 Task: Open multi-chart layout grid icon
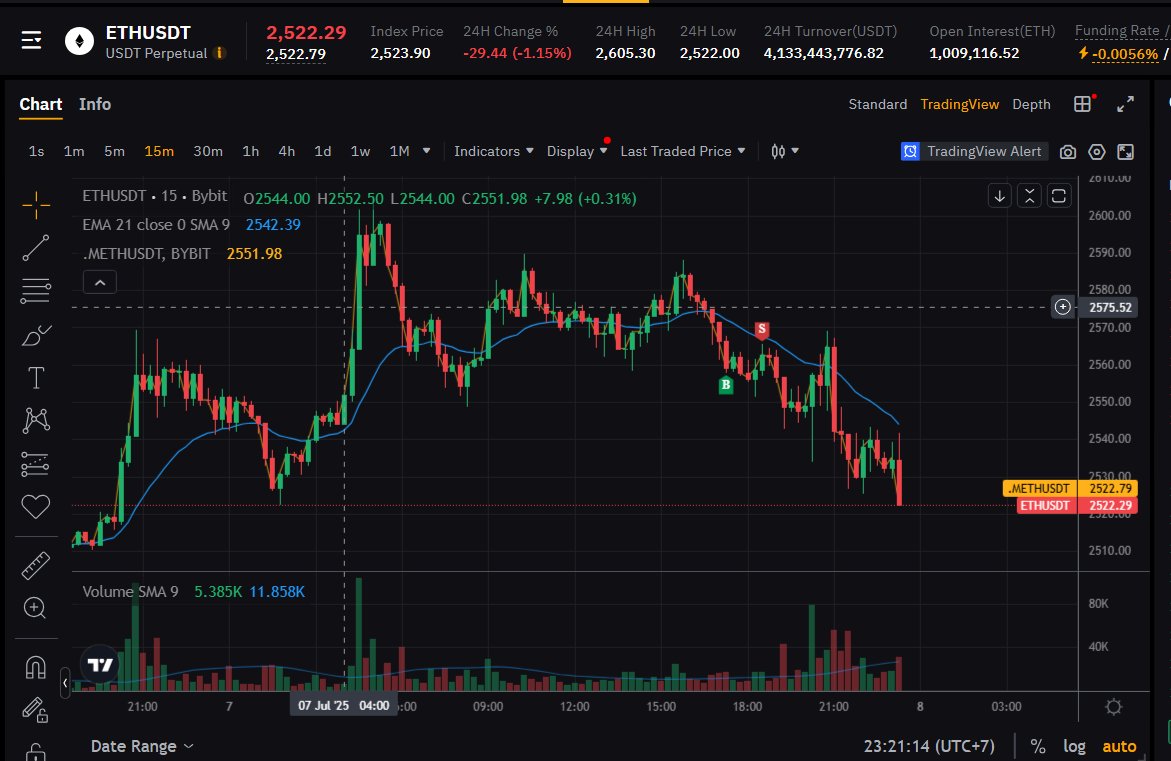click(1083, 105)
